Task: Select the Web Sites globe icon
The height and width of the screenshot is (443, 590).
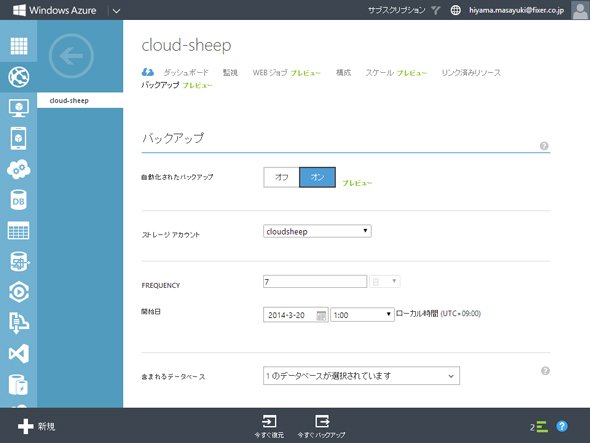Action: coord(18,77)
